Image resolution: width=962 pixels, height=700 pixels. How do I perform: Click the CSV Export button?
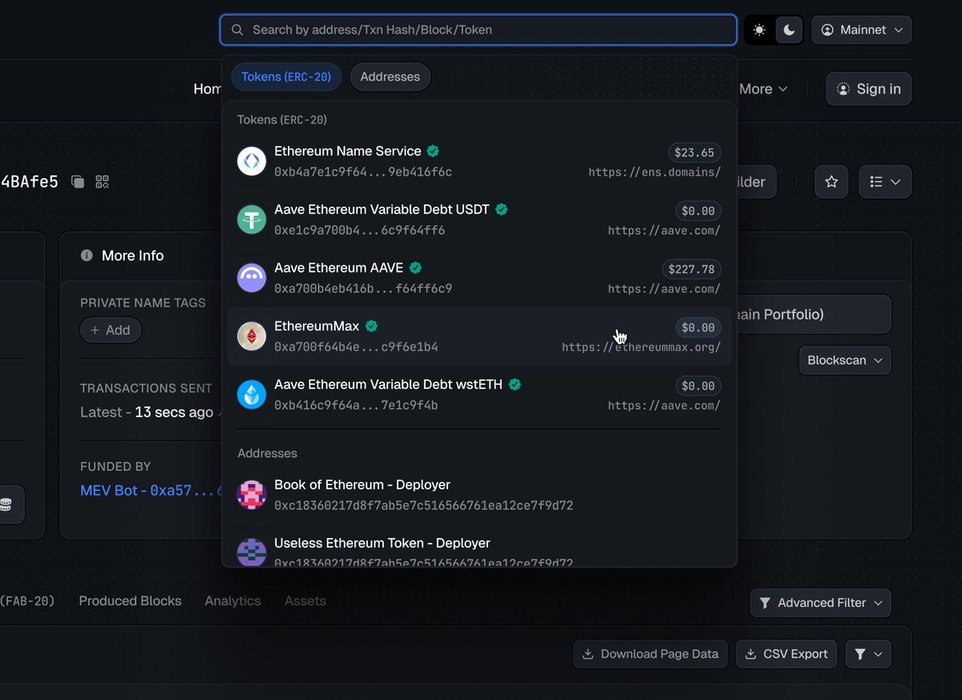point(786,654)
